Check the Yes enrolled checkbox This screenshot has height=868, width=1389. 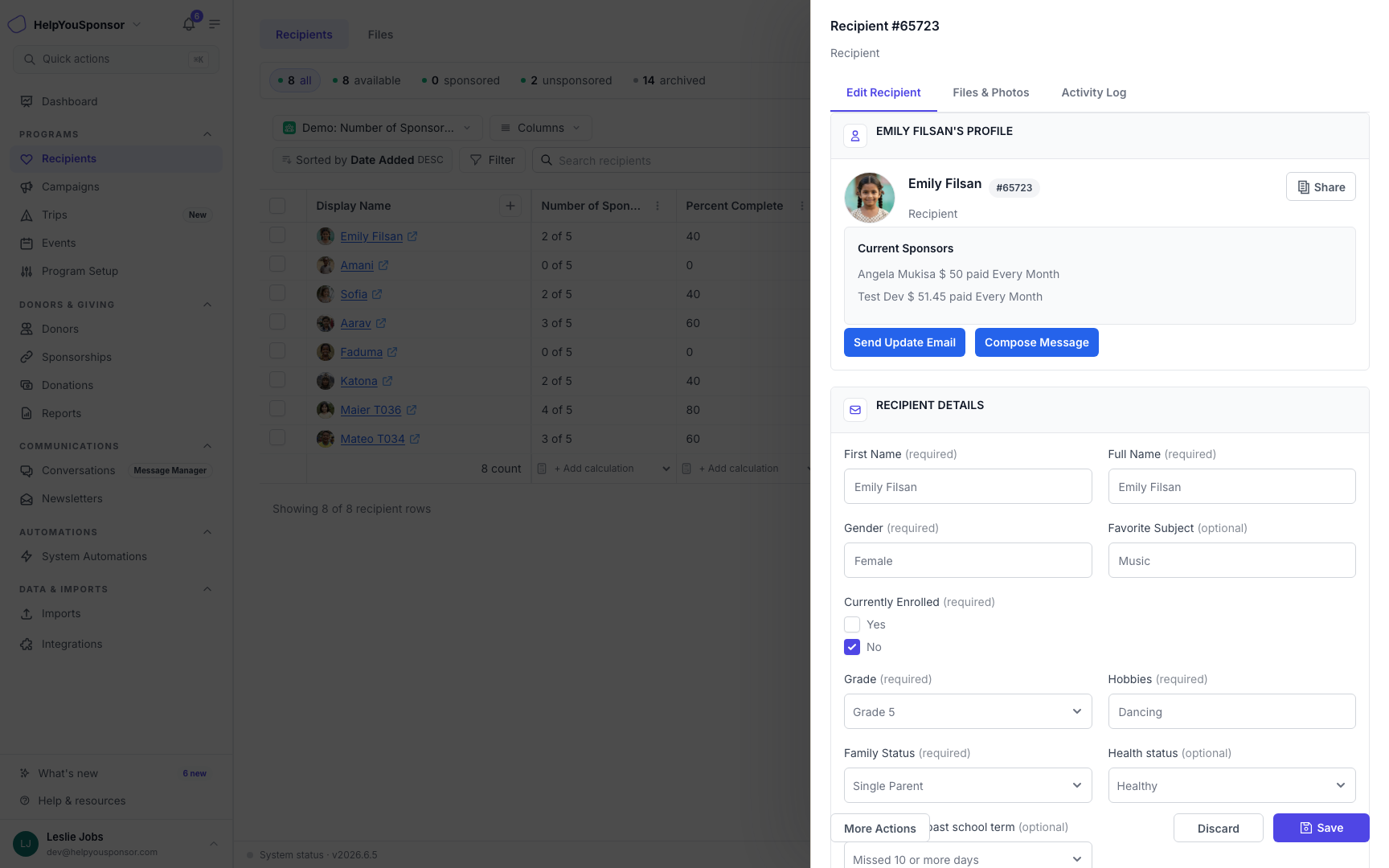point(852,624)
